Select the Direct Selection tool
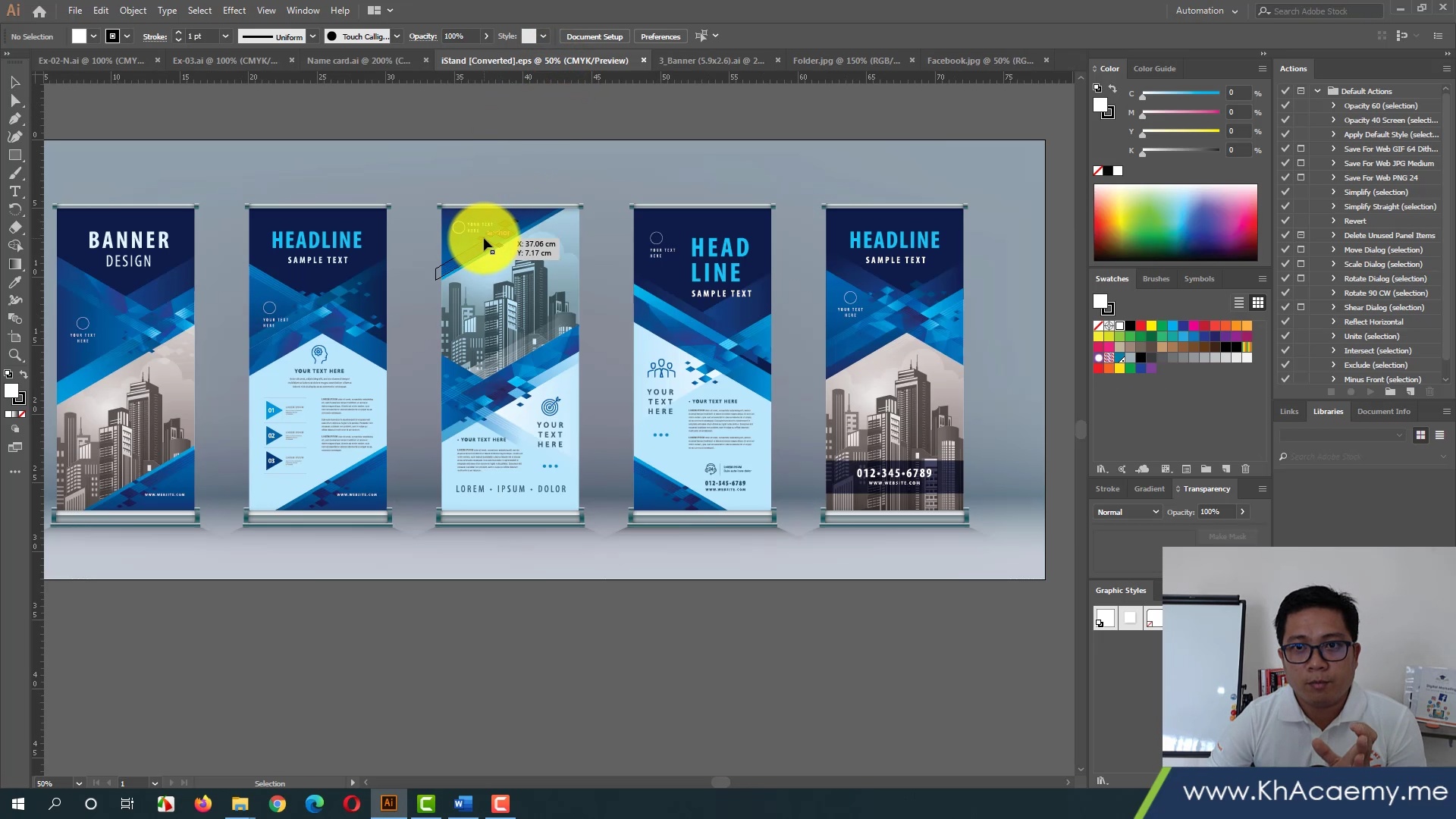The image size is (1456, 819). (15, 100)
